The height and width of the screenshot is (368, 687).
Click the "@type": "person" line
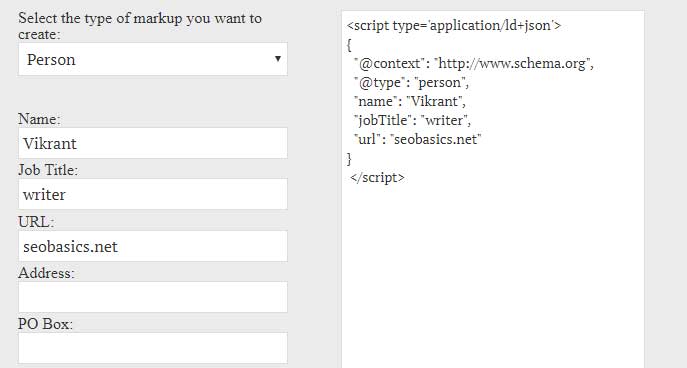[x=411, y=82]
